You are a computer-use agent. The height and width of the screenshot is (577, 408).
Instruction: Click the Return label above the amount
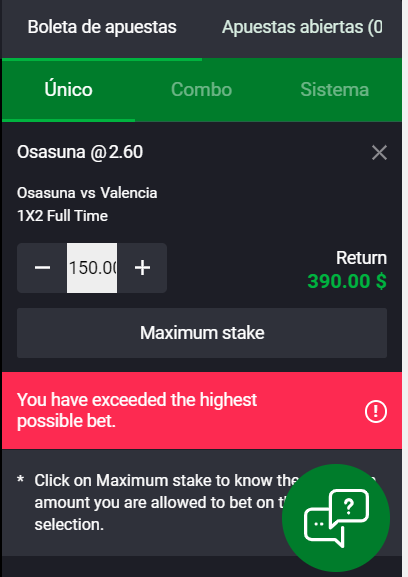click(361, 258)
